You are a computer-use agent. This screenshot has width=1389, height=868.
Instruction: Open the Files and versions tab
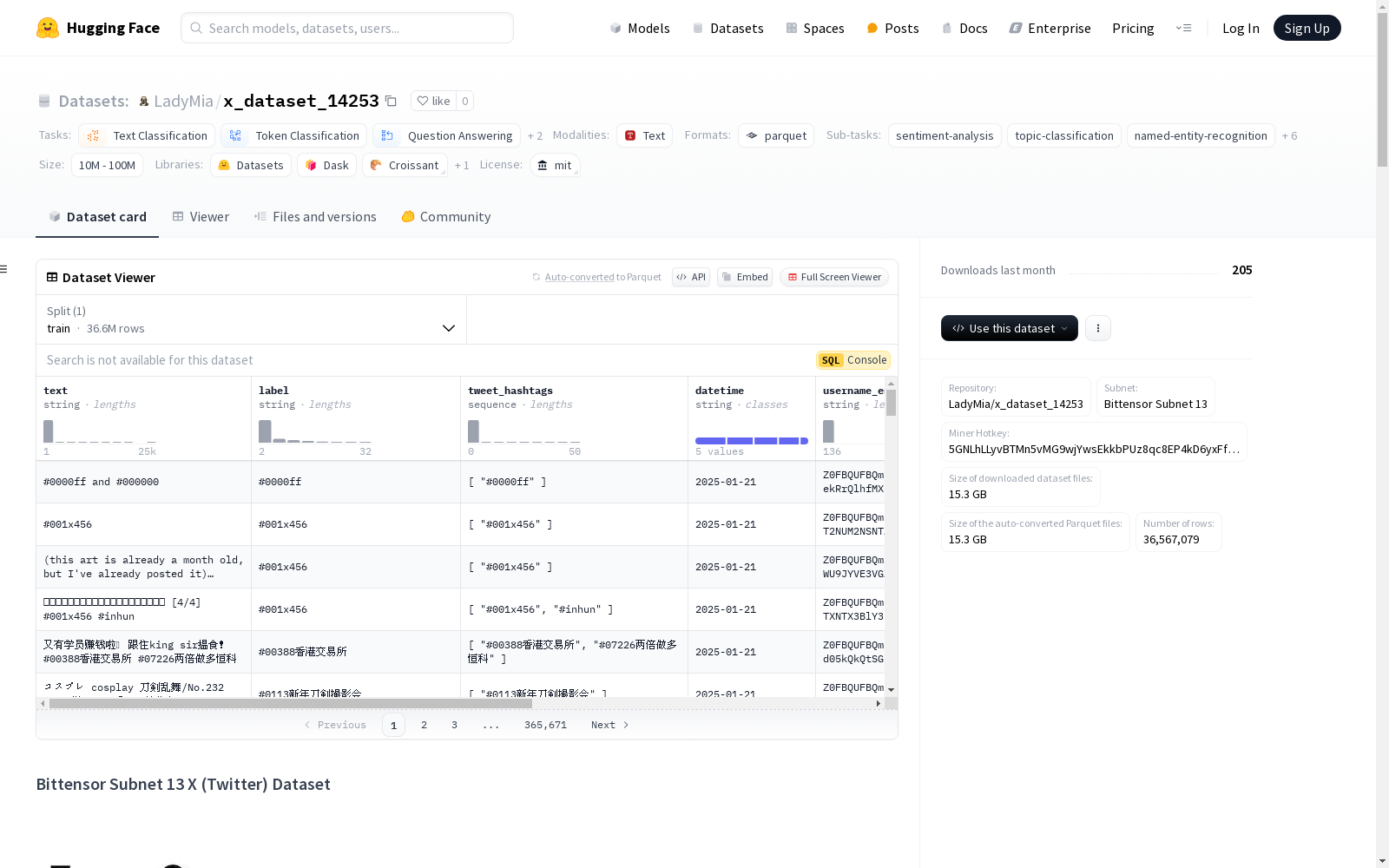315,217
